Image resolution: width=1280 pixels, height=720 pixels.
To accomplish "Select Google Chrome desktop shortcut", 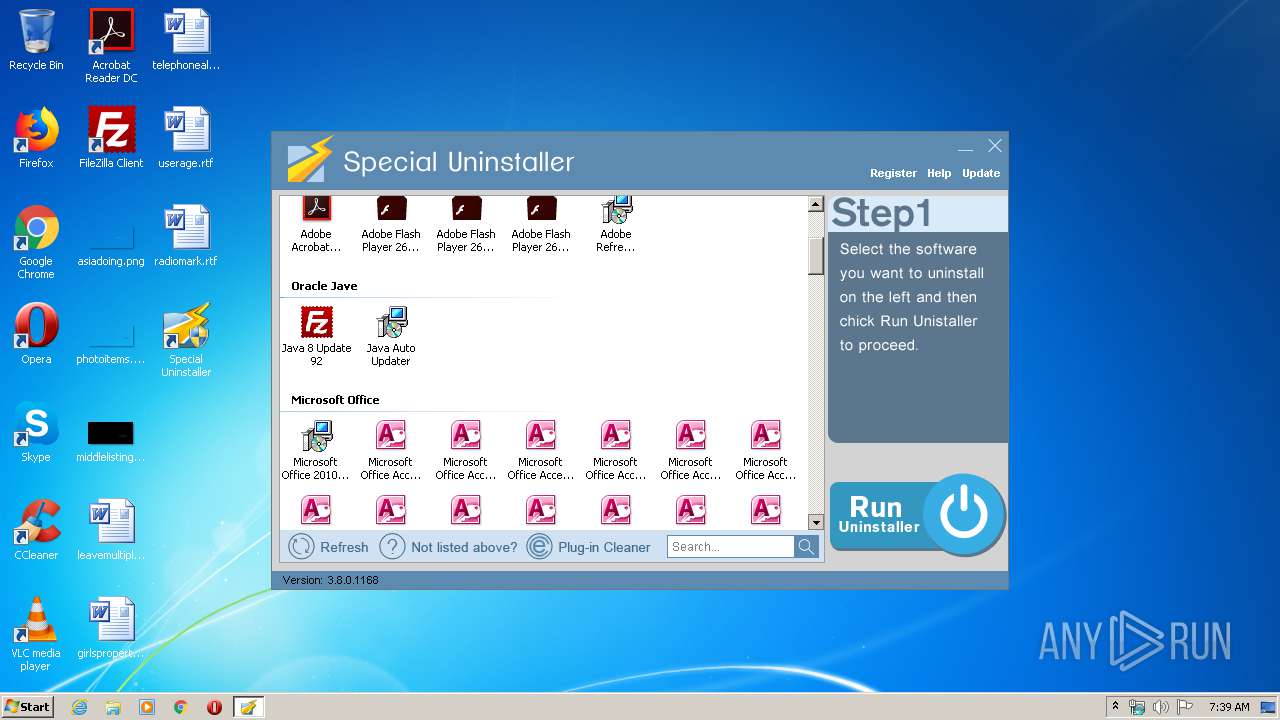I will click(36, 242).
